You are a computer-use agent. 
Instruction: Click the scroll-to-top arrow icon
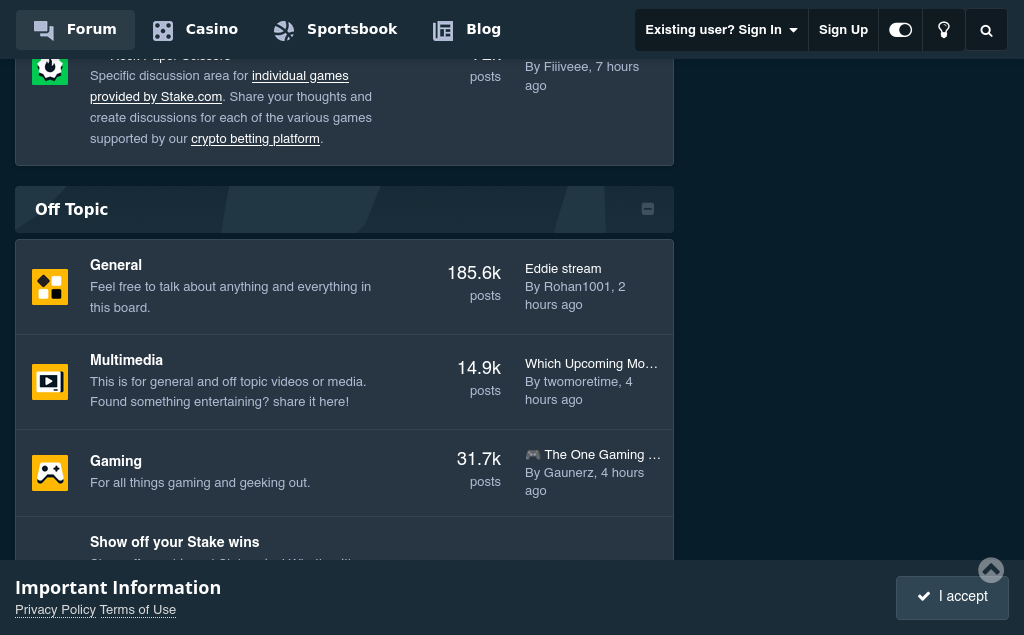point(991,570)
